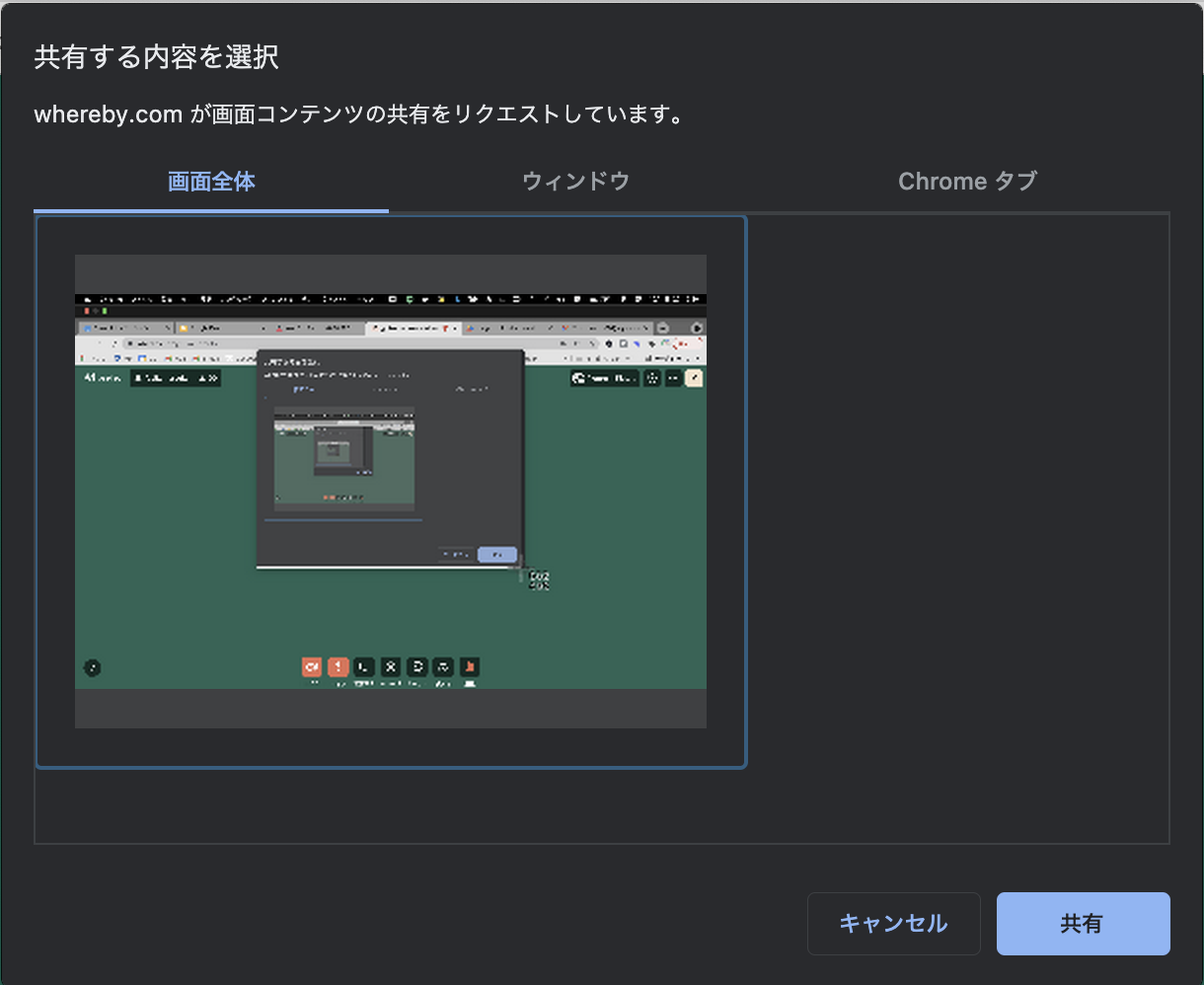The image size is (1204, 985).
Task: Click the three-dots icon in the preview's header
Action: click(x=673, y=378)
